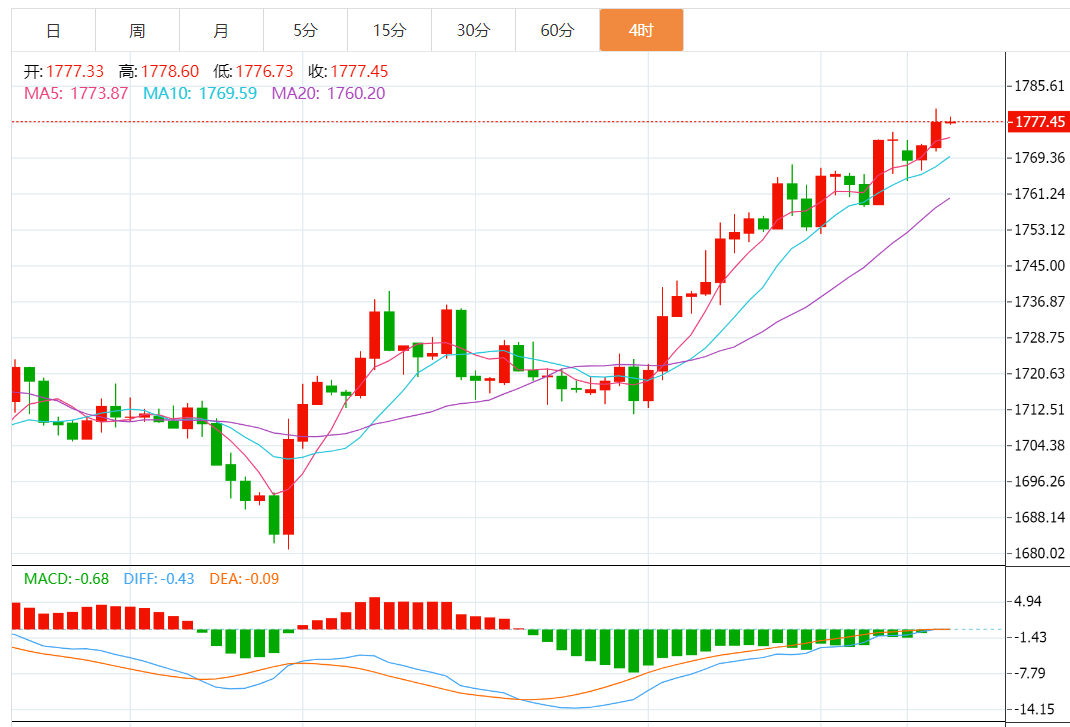The width and height of the screenshot is (1070, 727).
Task: Click the opening price 1777.33
Action: click(75, 71)
